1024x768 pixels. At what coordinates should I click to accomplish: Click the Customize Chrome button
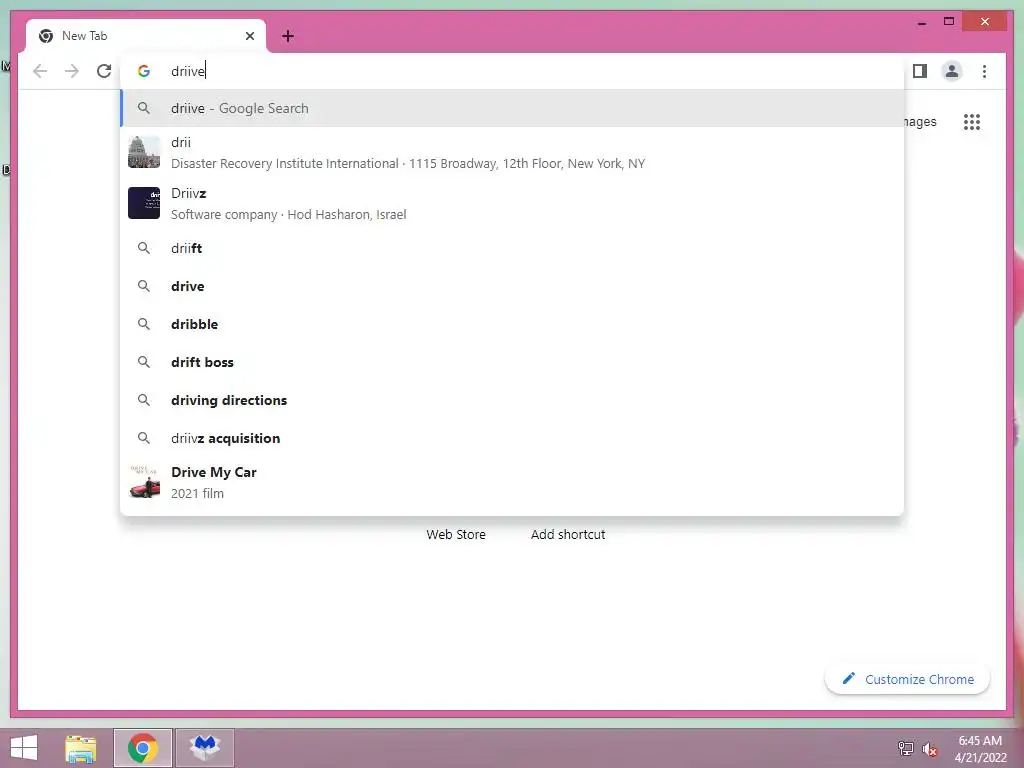tap(907, 679)
